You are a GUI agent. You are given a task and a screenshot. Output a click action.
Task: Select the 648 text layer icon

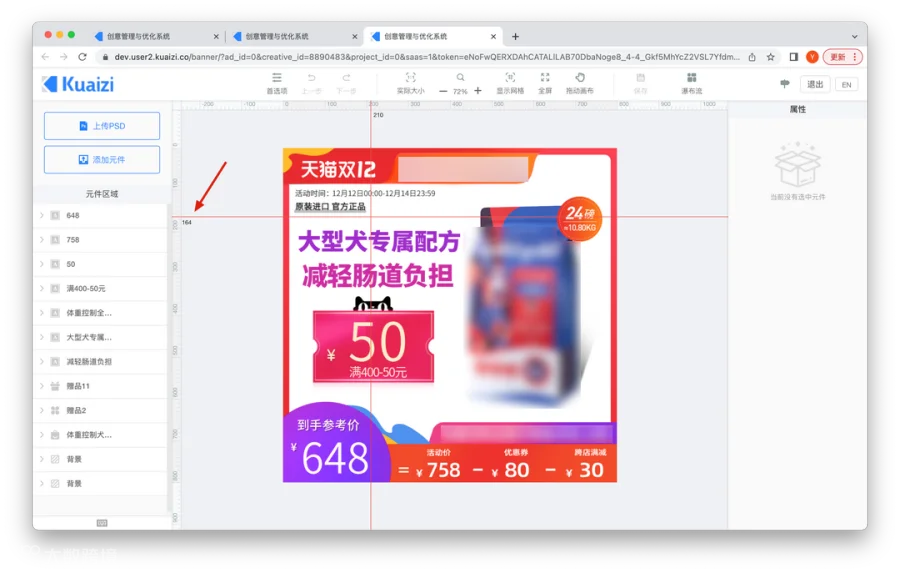(55, 215)
